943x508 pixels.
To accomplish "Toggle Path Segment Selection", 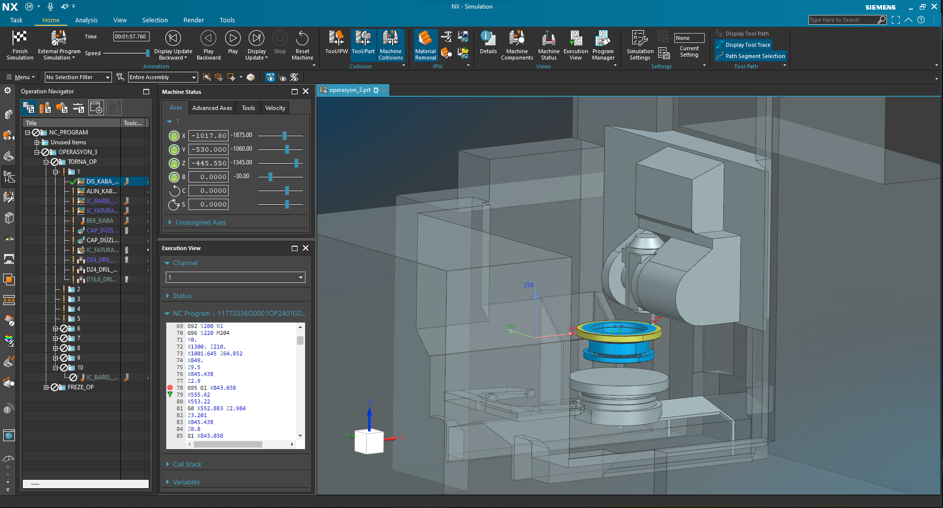I will pos(750,56).
